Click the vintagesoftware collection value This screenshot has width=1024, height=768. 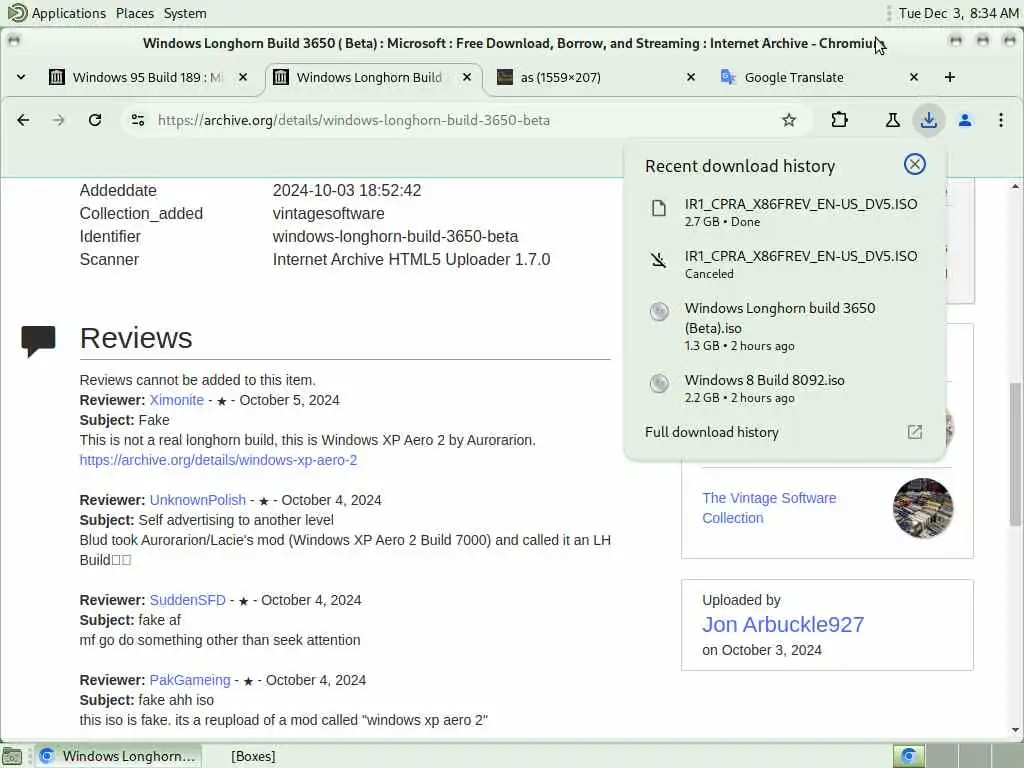tap(328, 213)
